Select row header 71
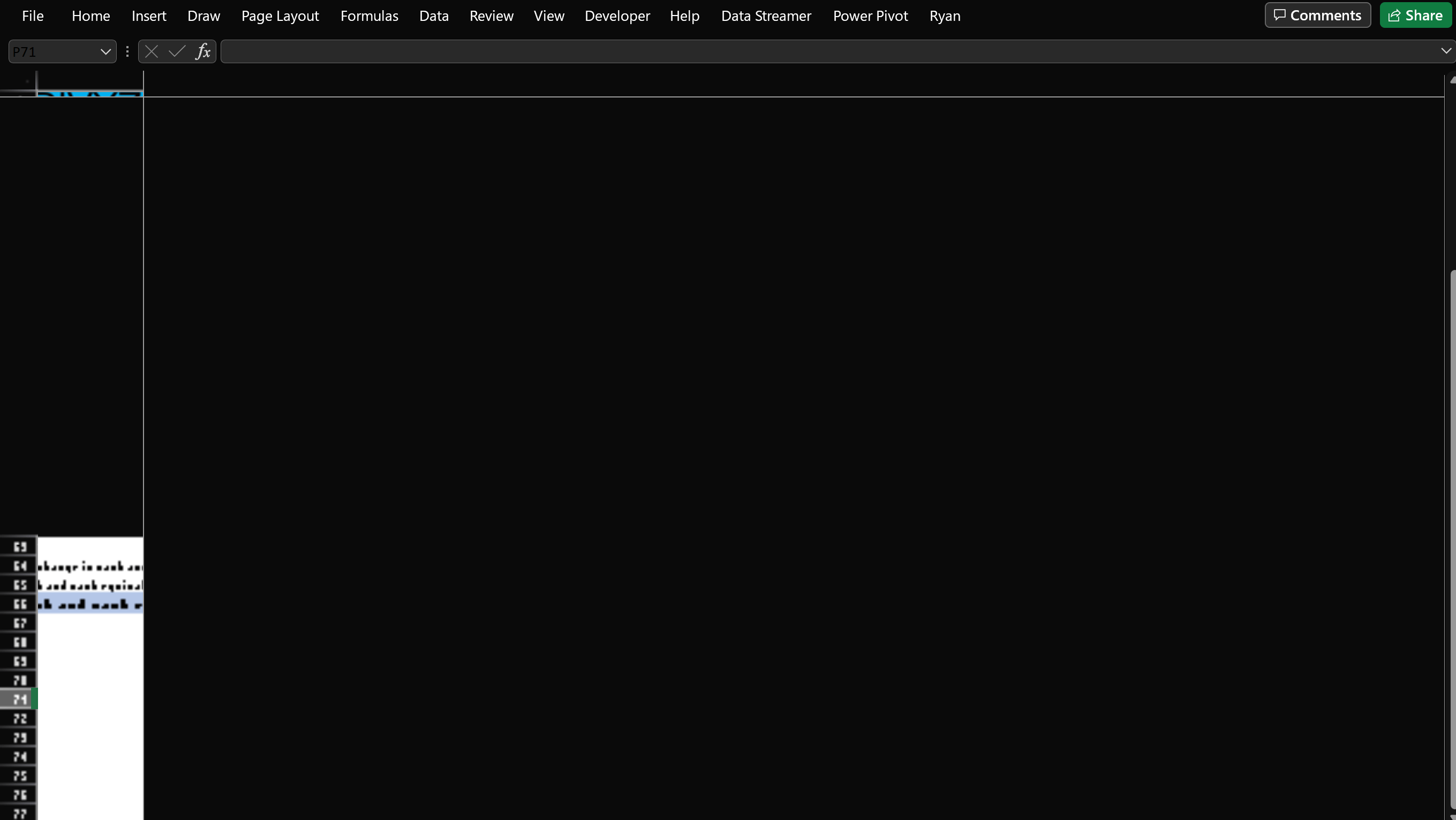The width and height of the screenshot is (1456, 820). 19,699
